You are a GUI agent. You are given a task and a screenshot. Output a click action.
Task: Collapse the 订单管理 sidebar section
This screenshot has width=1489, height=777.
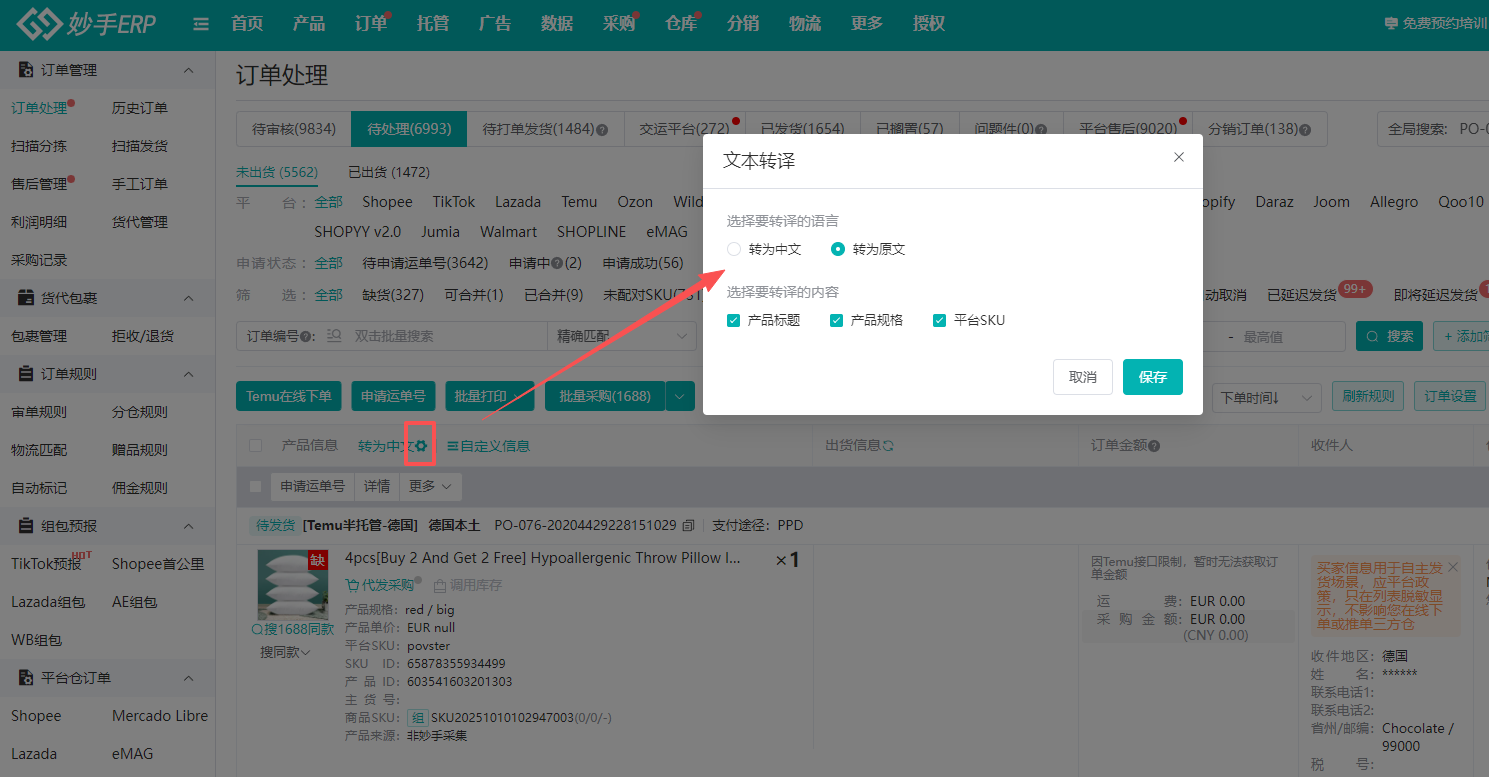click(x=188, y=70)
